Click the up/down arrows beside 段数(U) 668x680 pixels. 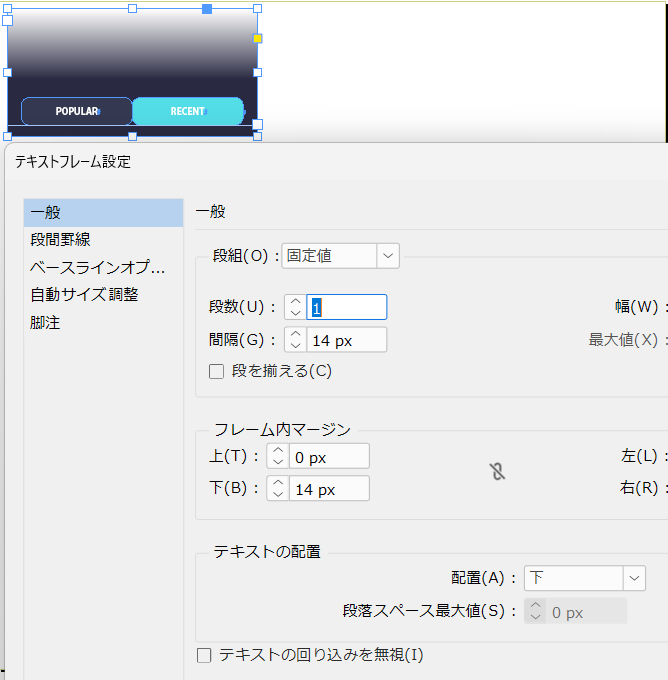click(295, 307)
